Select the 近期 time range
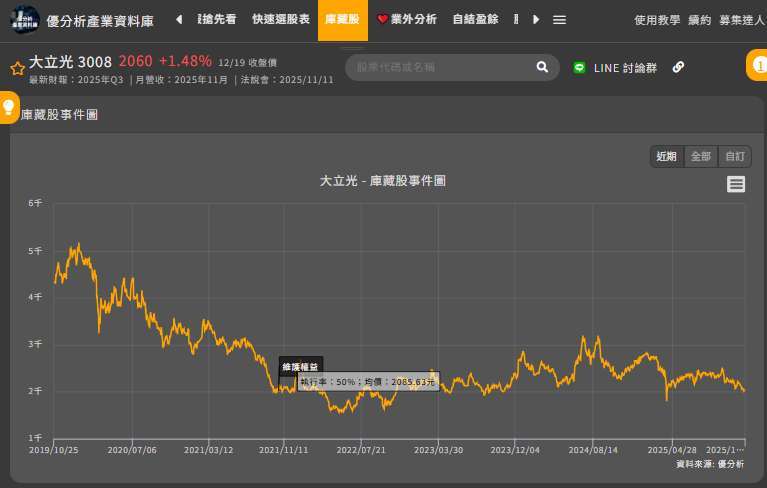767x488 pixels. [666, 156]
